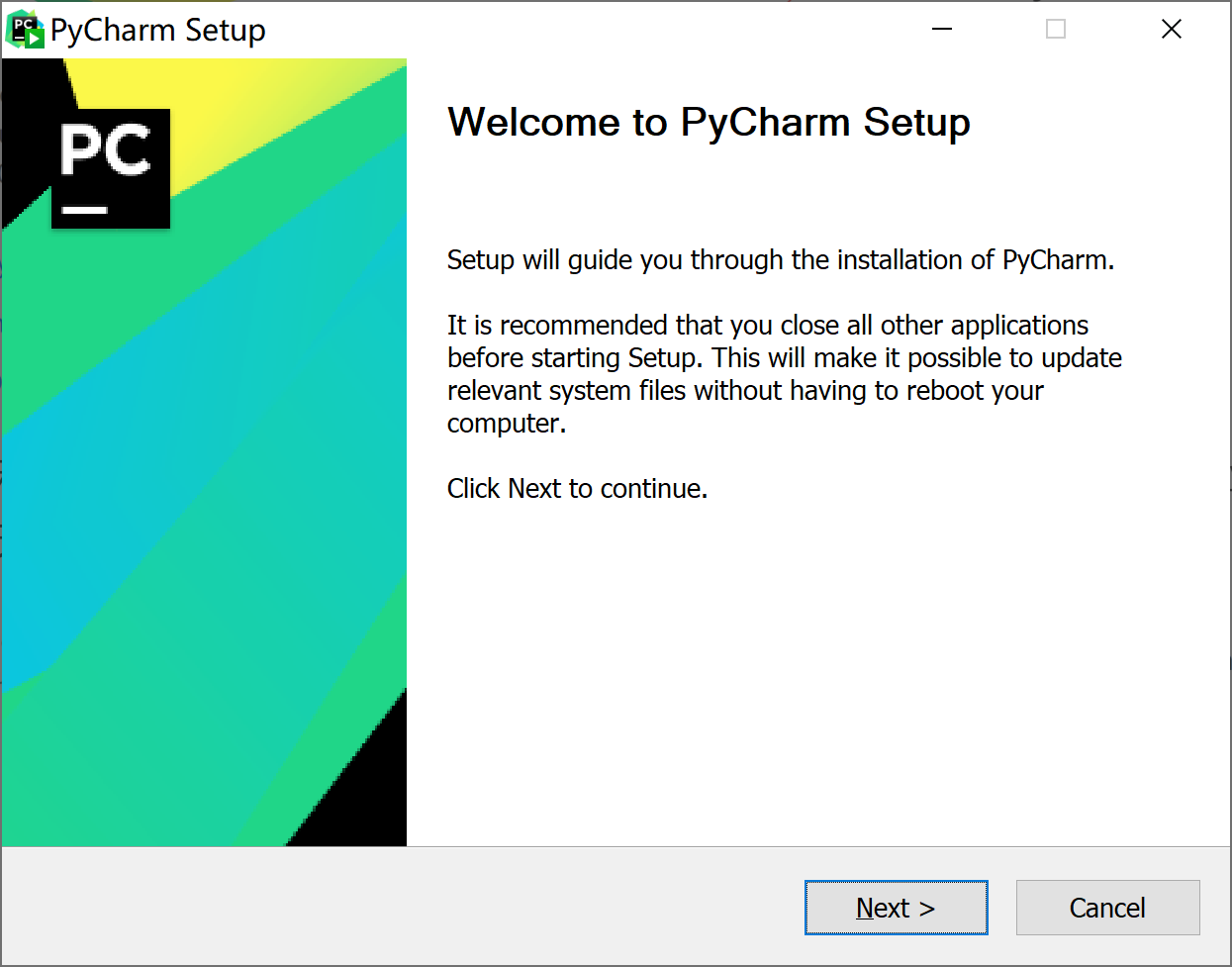Screen dimensions: 1232x967
Task: Click the empty gray footer left of Next
Action: tap(396, 907)
